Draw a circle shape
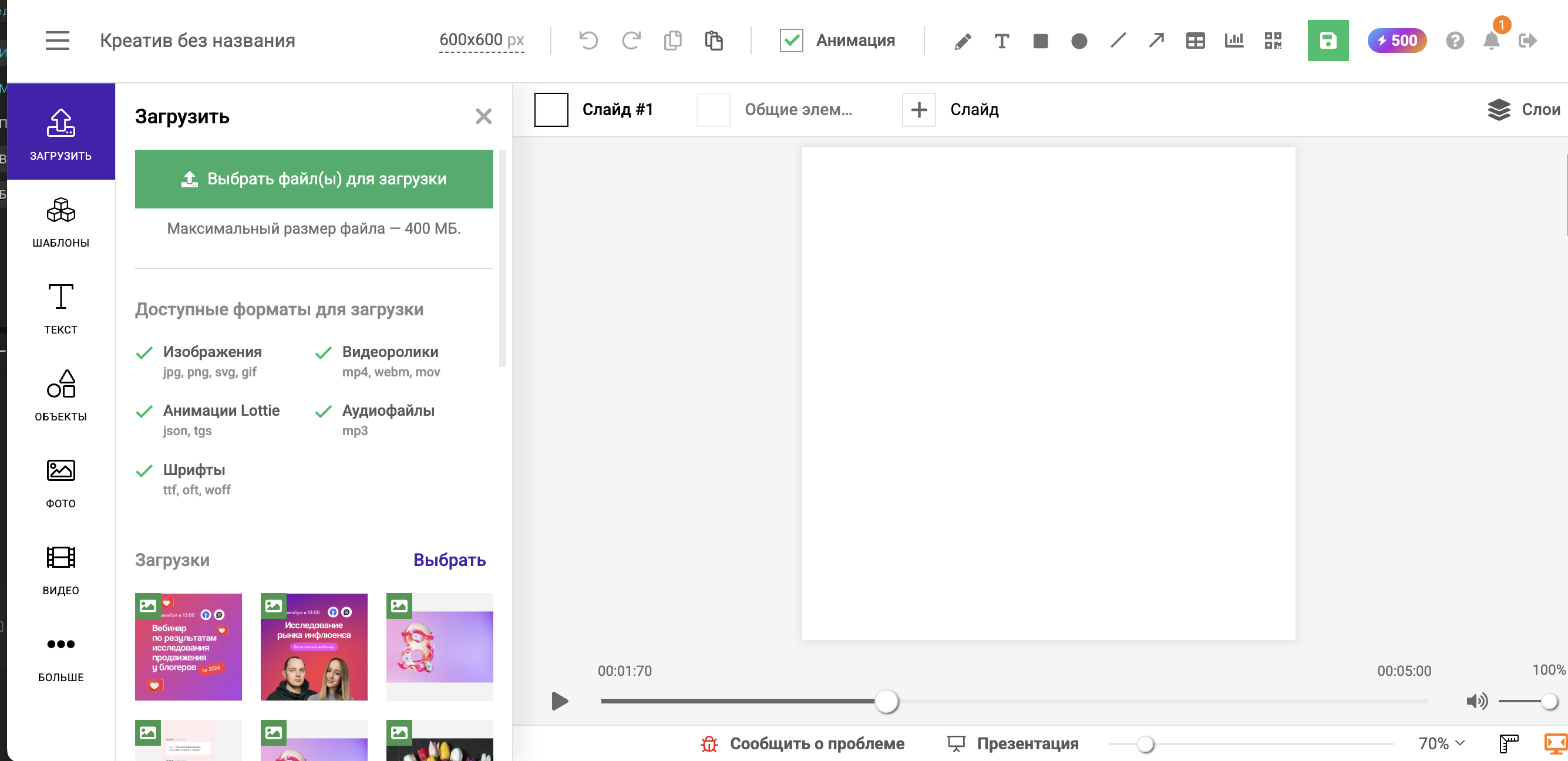The image size is (1568, 761). (x=1079, y=41)
